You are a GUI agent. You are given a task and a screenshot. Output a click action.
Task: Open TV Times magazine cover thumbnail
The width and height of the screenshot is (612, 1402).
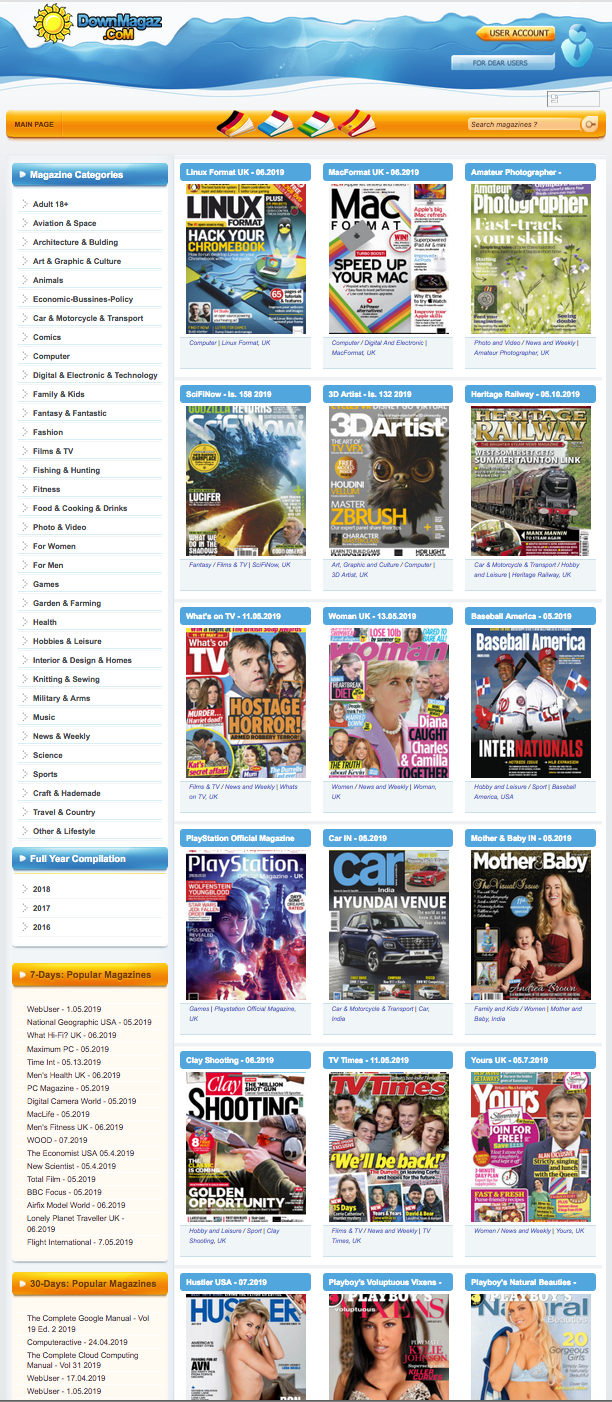tap(389, 1147)
